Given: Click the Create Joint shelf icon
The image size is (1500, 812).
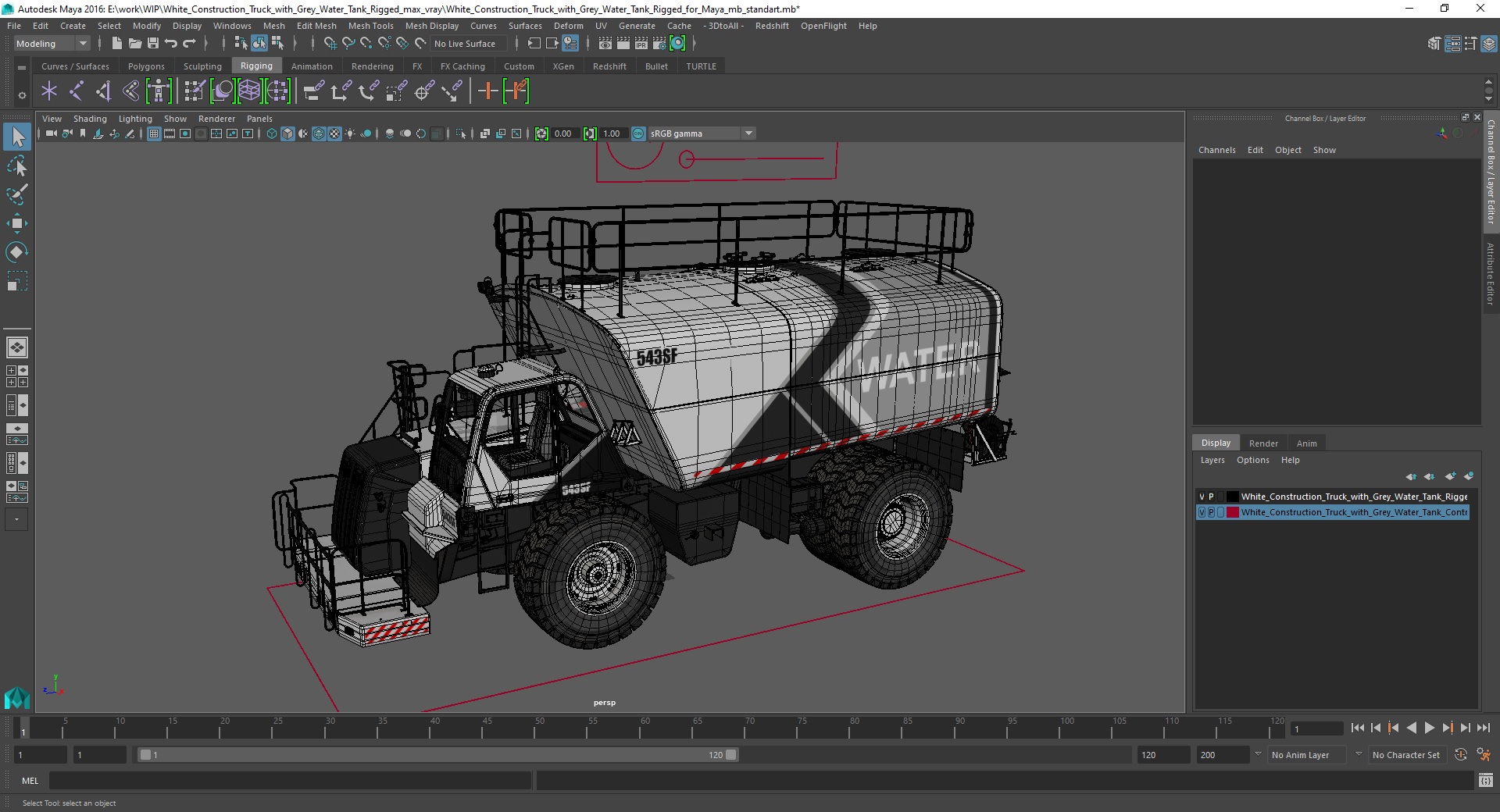Looking at the screenshot, I should click(x=76, y=91).
